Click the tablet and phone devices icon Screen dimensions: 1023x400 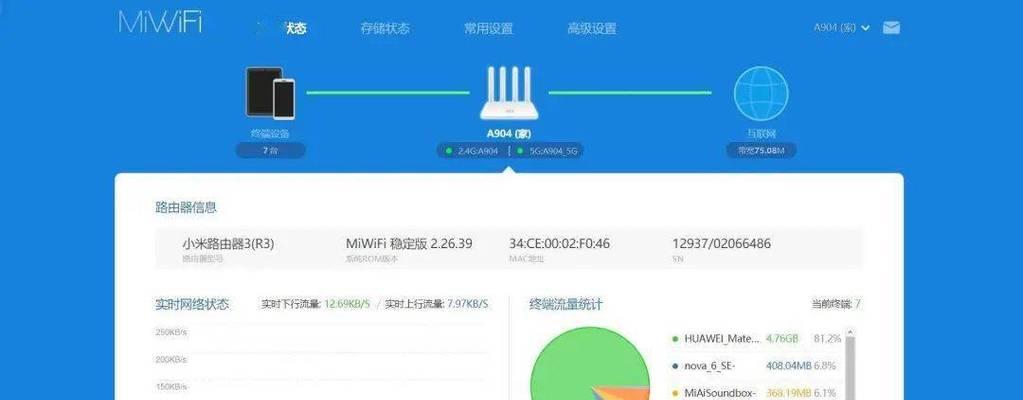point(270,93)
